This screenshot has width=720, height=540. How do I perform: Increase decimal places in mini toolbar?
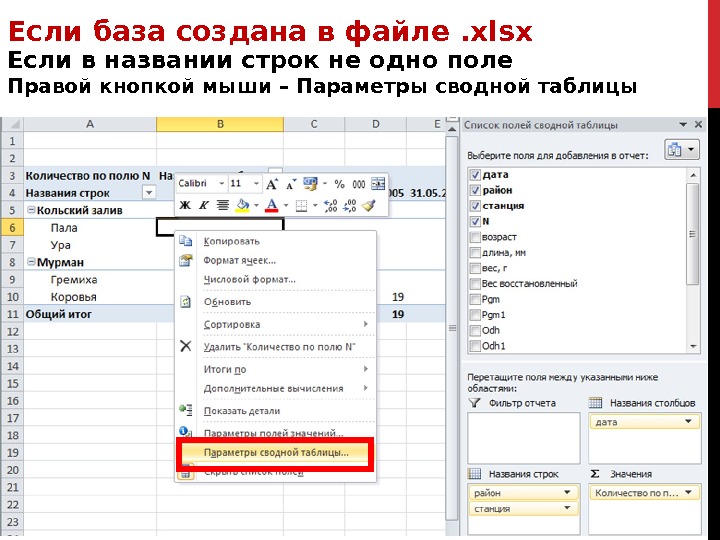click(x=331, y=205)
